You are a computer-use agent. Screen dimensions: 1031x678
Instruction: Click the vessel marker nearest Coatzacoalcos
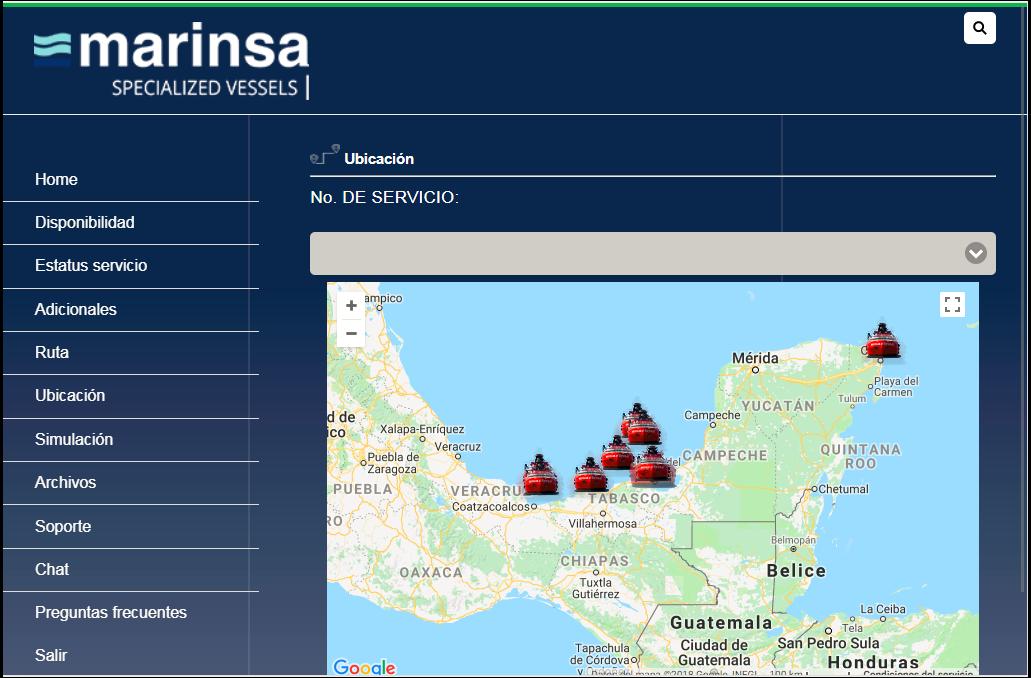pos(540,474)
